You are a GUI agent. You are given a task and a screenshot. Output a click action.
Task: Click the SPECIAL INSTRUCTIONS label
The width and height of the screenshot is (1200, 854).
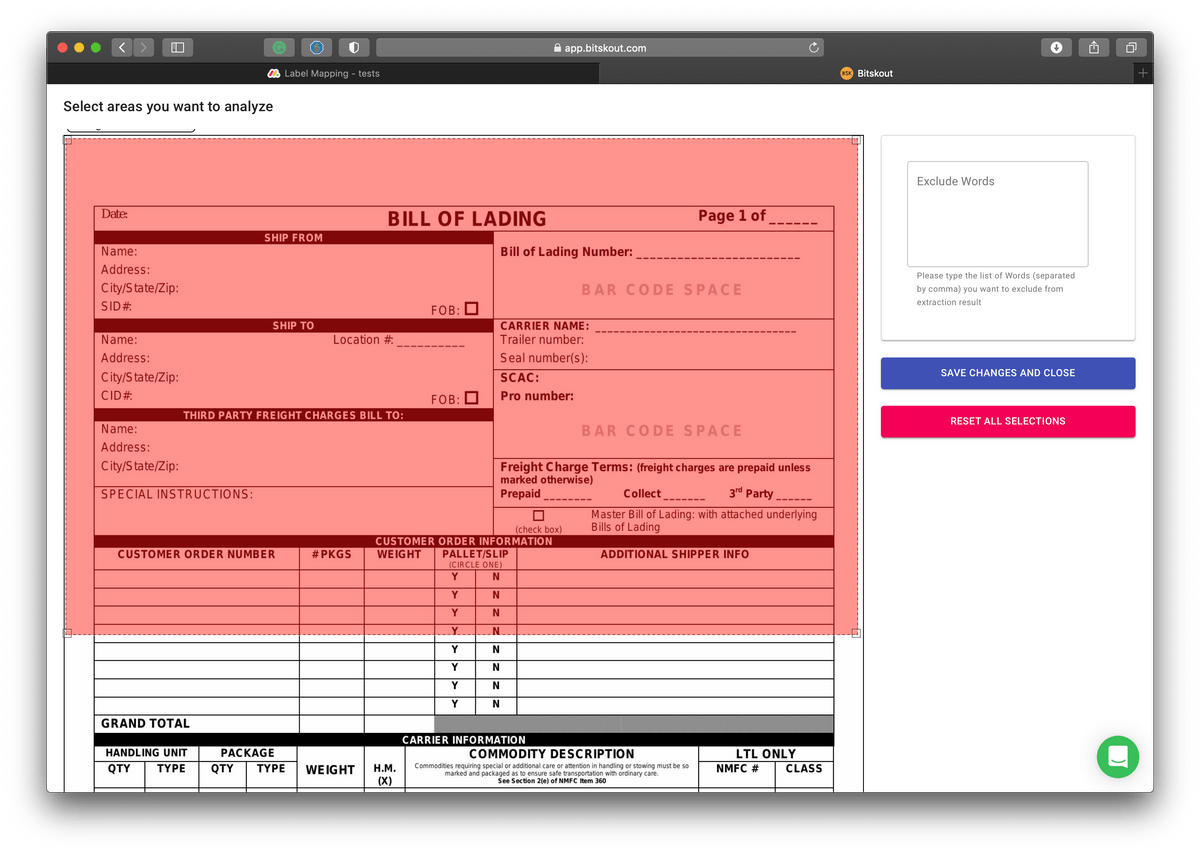pos(177,494)
